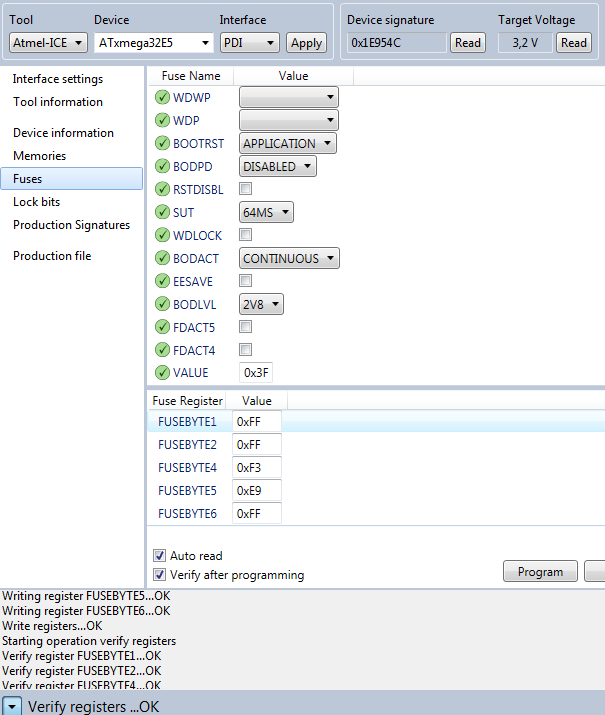
Task: Read the target voltage
Action: click(x=574, y=43)
